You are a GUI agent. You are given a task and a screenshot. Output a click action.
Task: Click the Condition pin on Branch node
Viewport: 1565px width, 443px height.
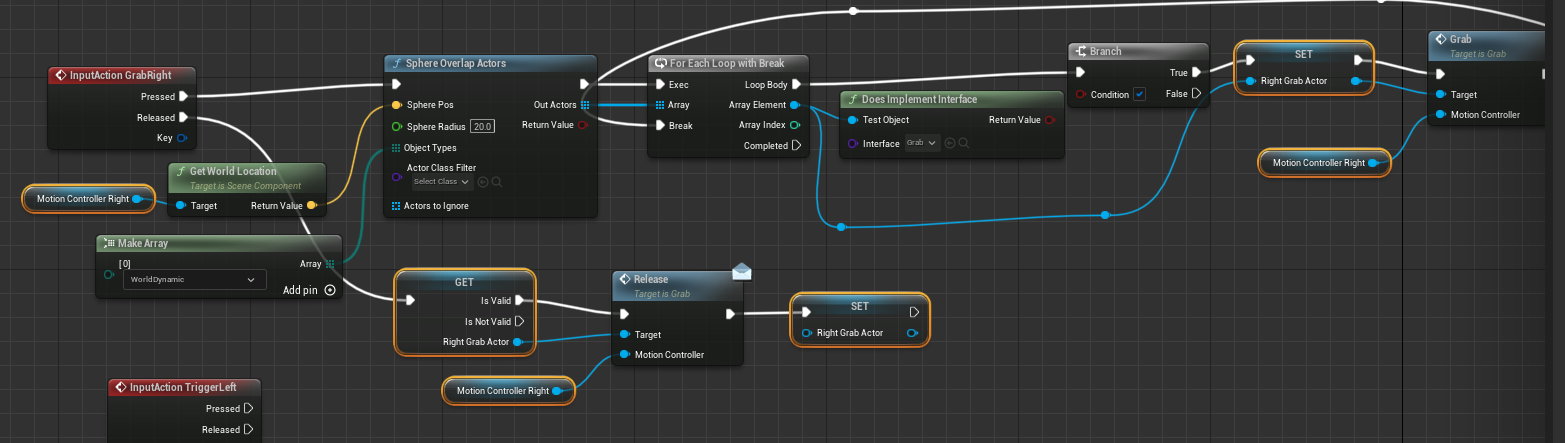[x=1079, y=95]
